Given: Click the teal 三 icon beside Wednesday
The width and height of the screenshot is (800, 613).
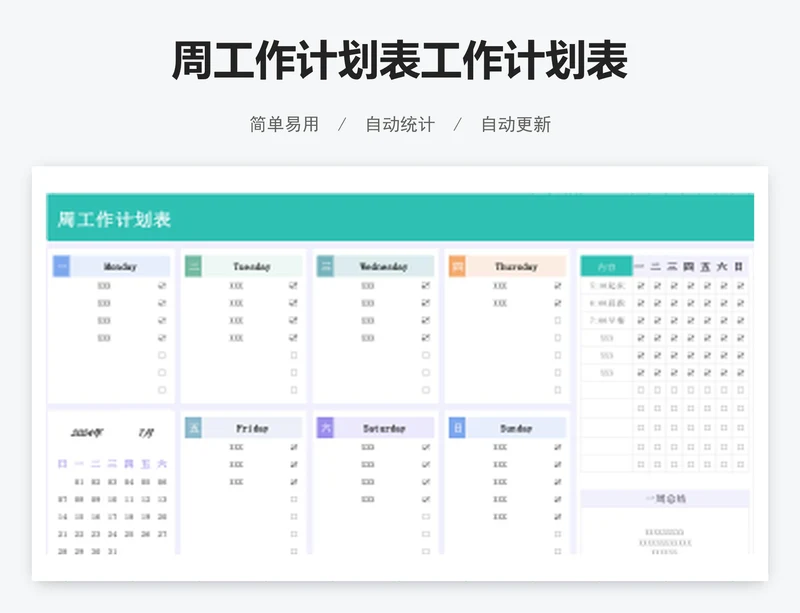Looking at the screenshot, I should coord(326,266).
